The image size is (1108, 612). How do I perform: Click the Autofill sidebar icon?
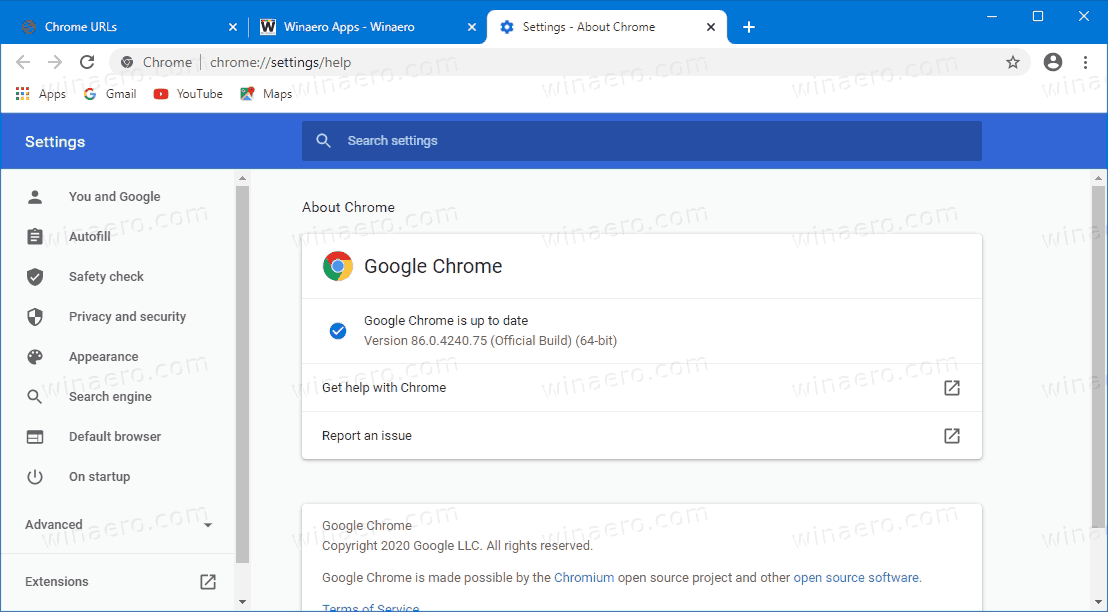(x=37, y=237)
